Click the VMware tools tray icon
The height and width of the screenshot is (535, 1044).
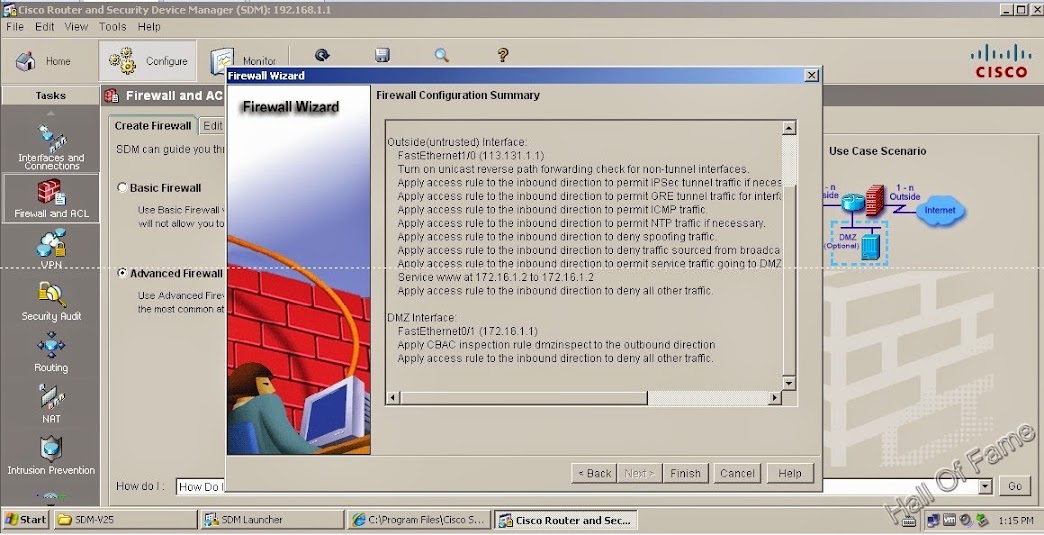949,520
